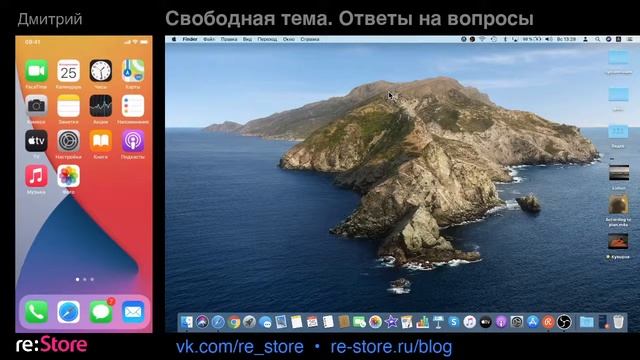Screen dimensions: 640x360
Task: Open Books app on the iPhone
Action: point(101,141)
